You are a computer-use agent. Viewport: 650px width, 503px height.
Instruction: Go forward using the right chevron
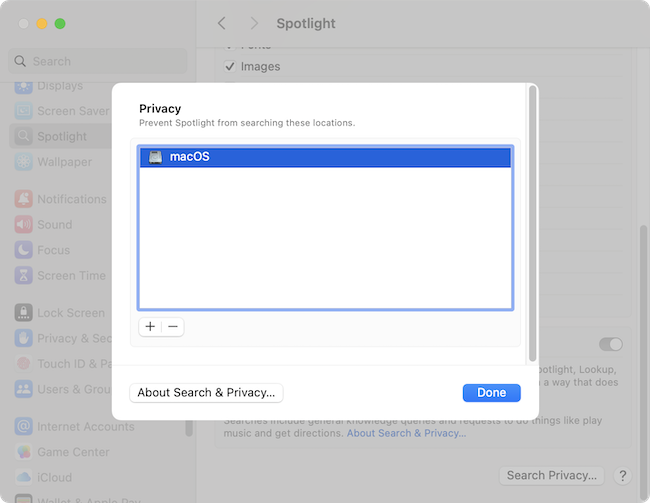tap(254, 23)
